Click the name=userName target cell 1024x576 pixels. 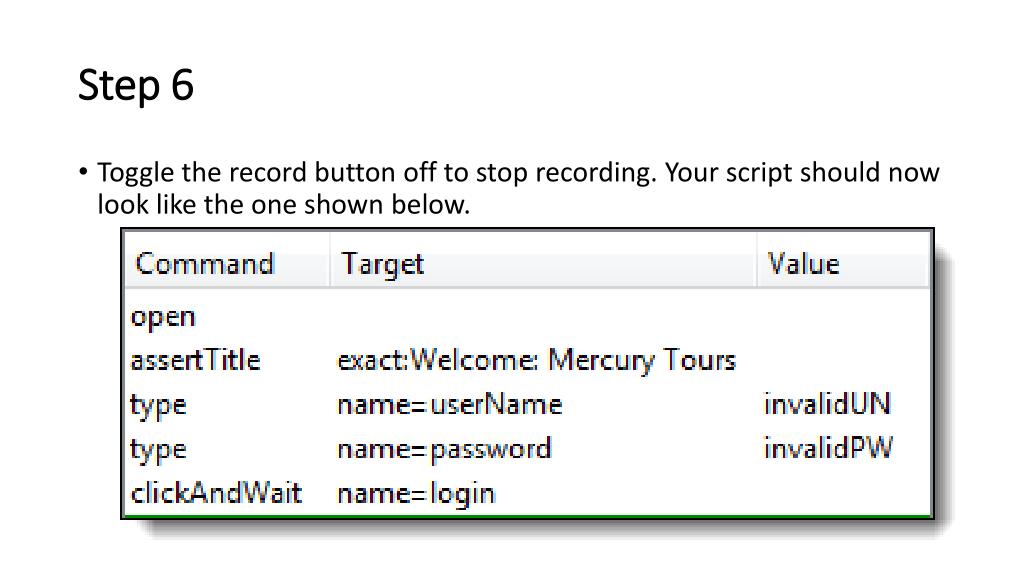[x=449, y=405]
